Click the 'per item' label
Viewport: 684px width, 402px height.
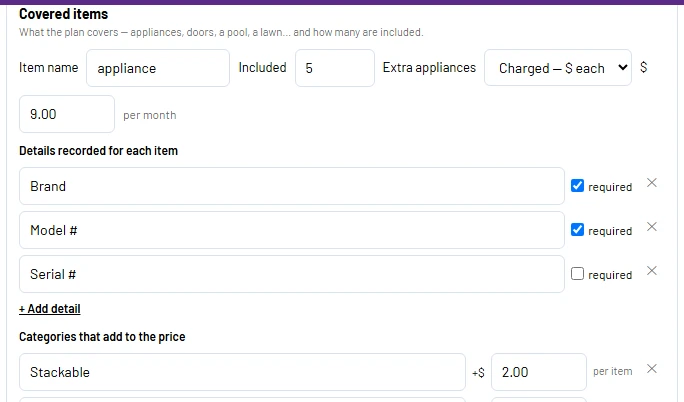[612, 371]
